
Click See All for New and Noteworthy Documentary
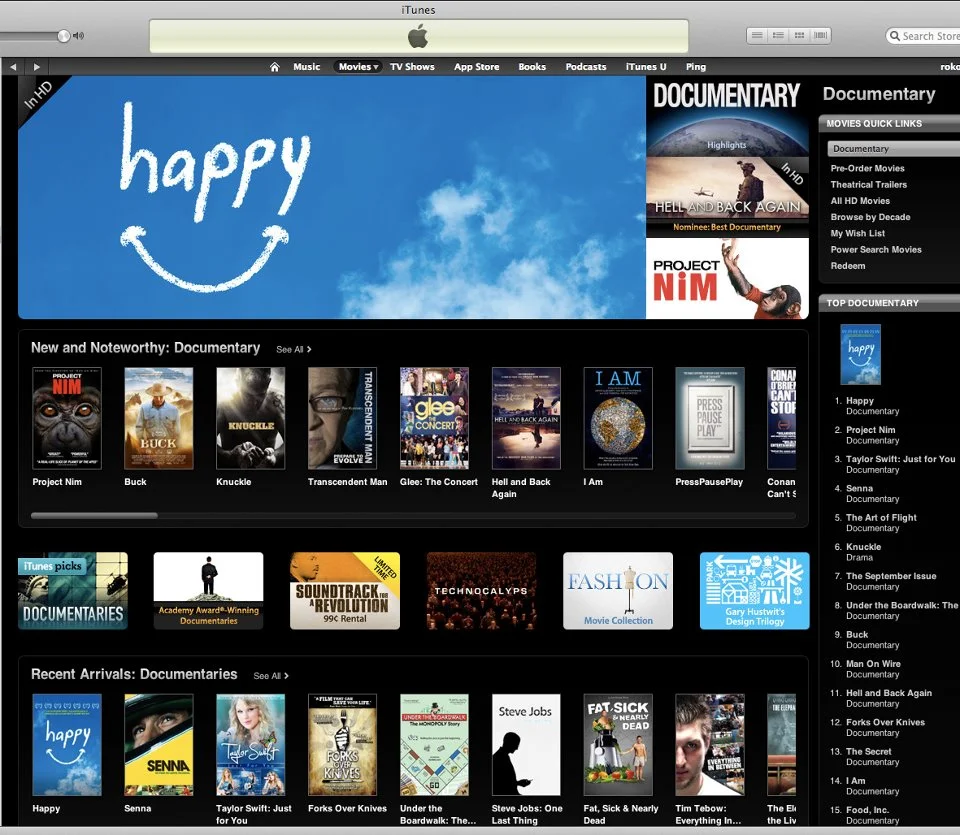(x=291, y=349)
